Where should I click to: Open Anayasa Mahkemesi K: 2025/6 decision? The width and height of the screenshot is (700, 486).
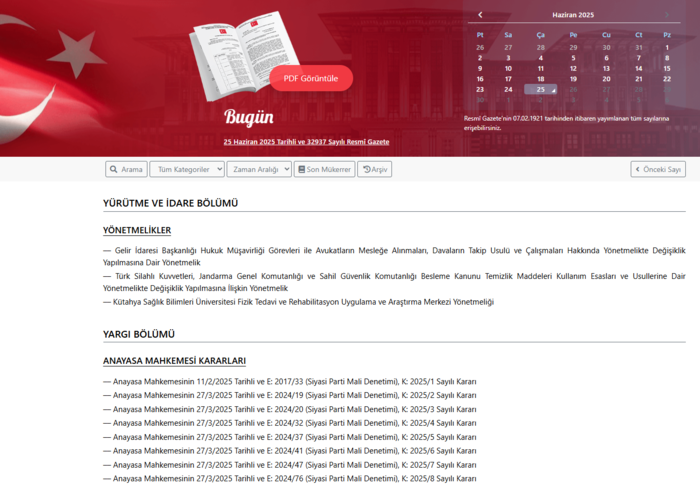[290, 451]
